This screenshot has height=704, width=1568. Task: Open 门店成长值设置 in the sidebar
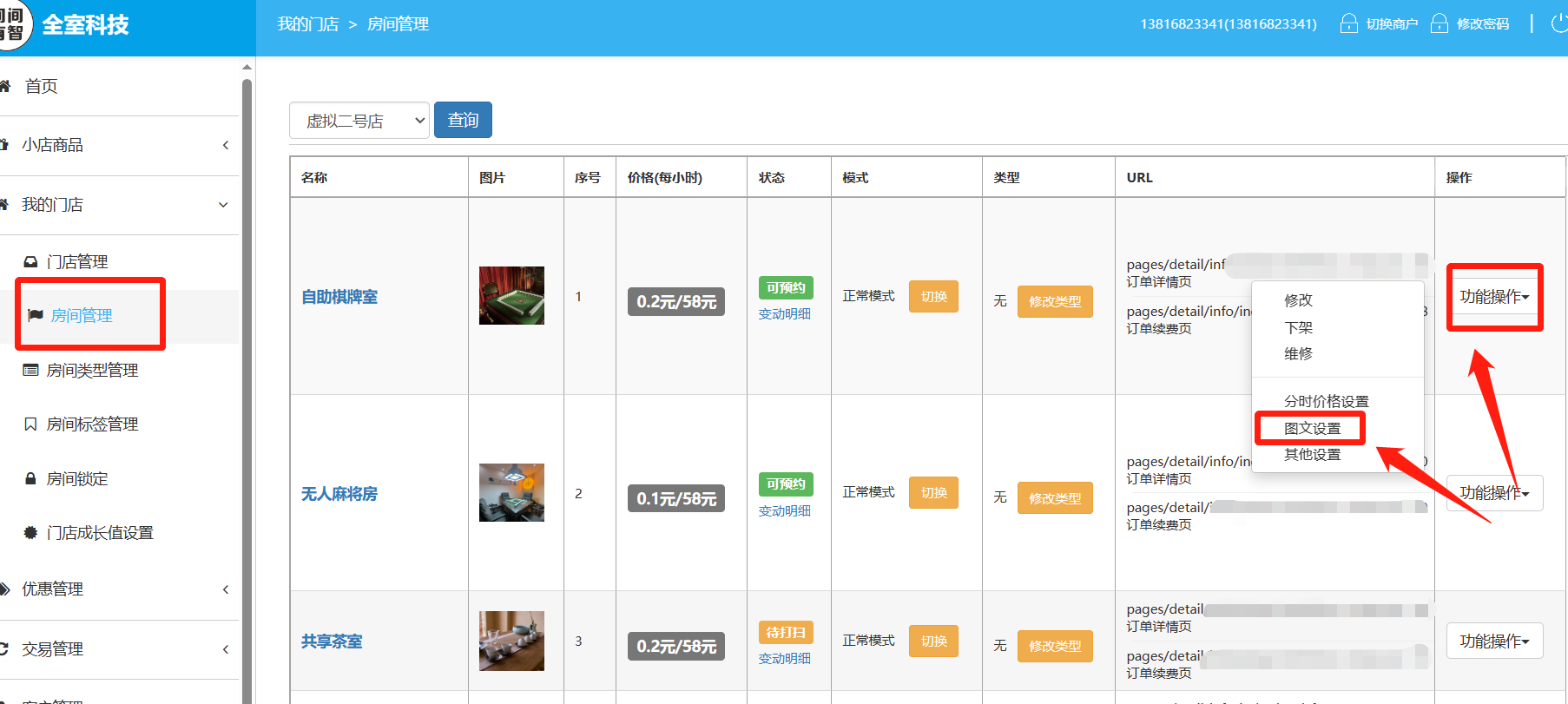point(100,533)
